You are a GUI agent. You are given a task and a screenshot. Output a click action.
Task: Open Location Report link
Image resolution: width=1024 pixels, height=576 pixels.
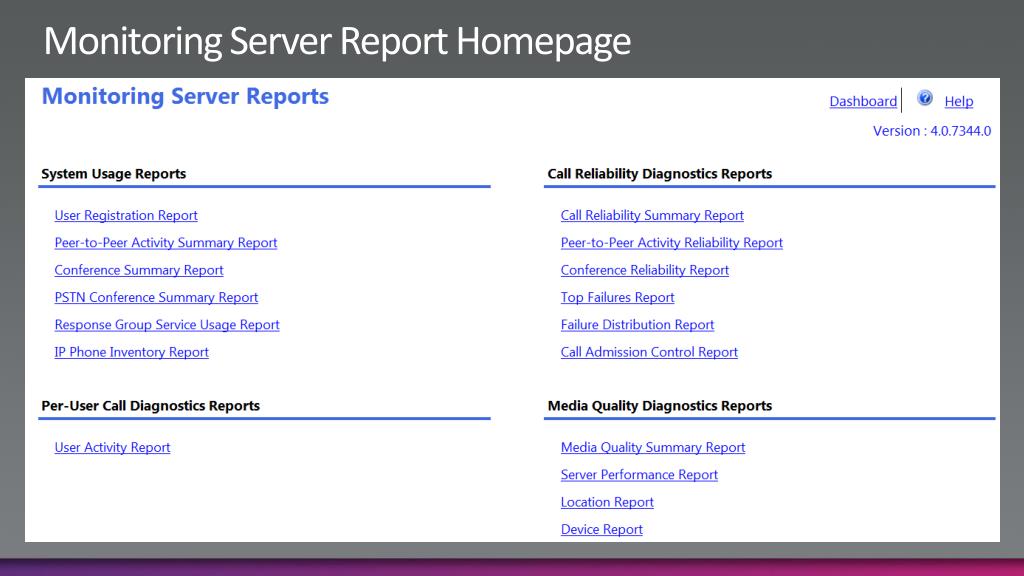coord(607,503)
